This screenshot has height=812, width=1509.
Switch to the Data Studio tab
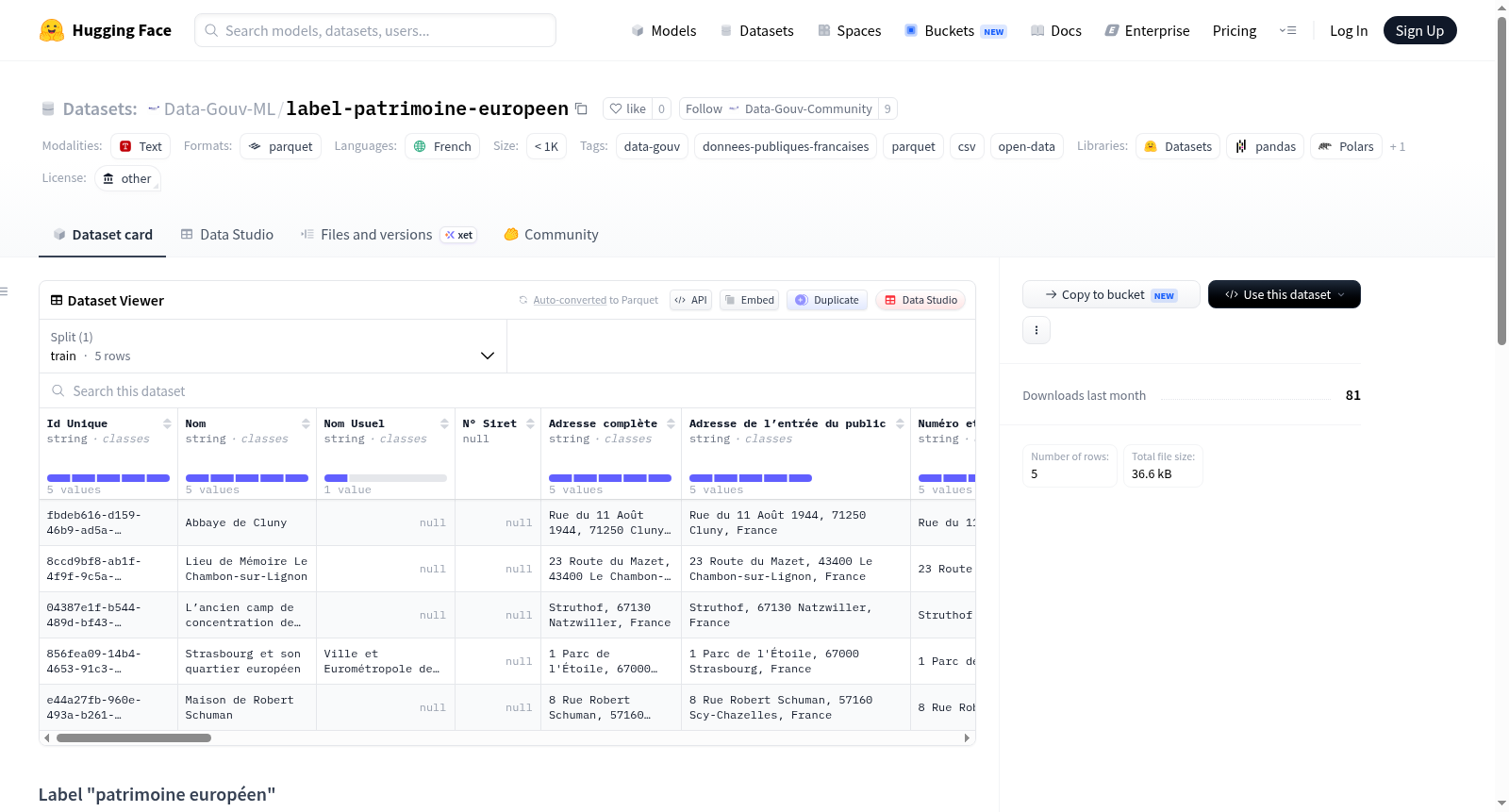226,235
